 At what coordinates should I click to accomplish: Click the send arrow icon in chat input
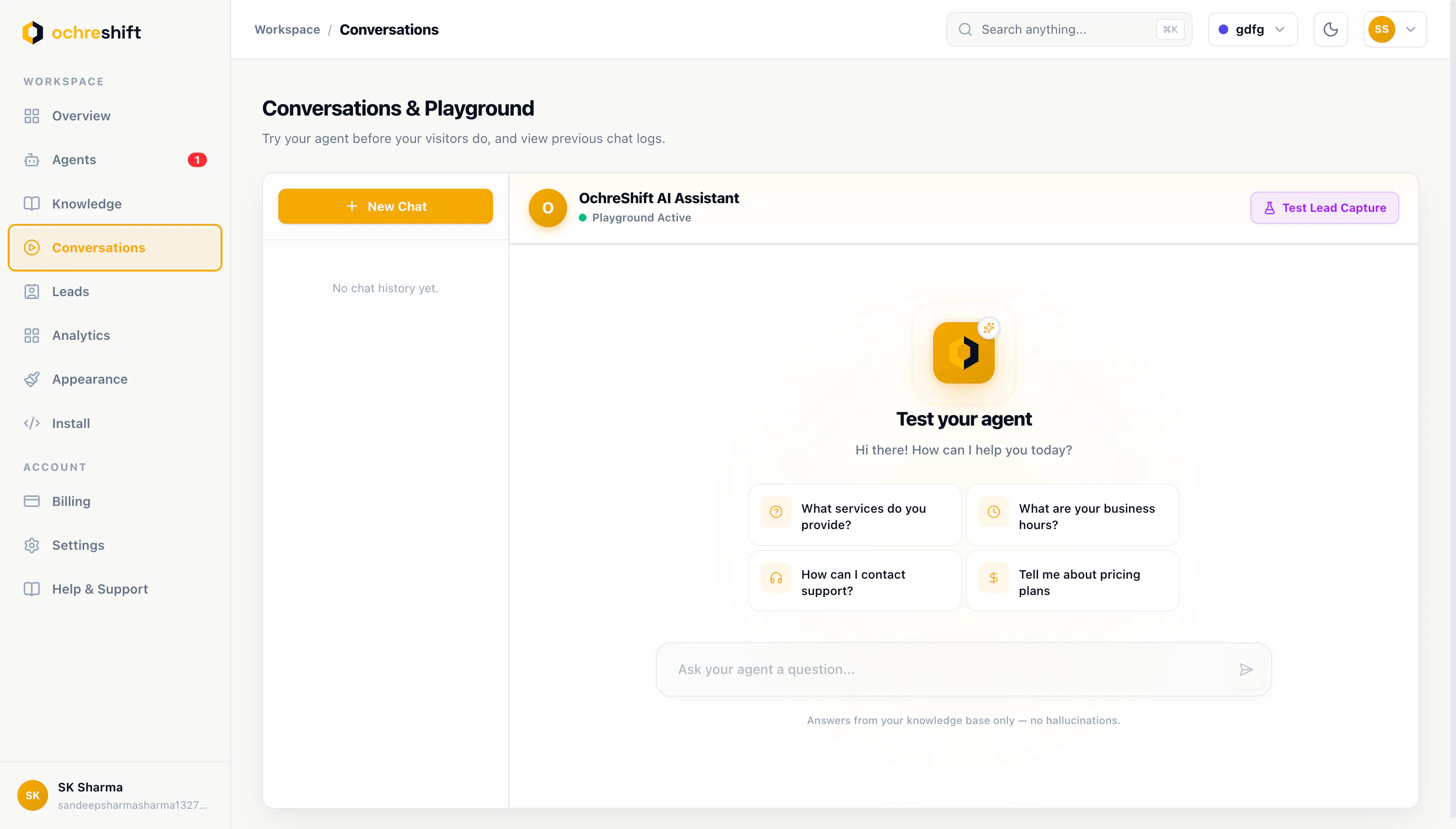(1246, 670)
